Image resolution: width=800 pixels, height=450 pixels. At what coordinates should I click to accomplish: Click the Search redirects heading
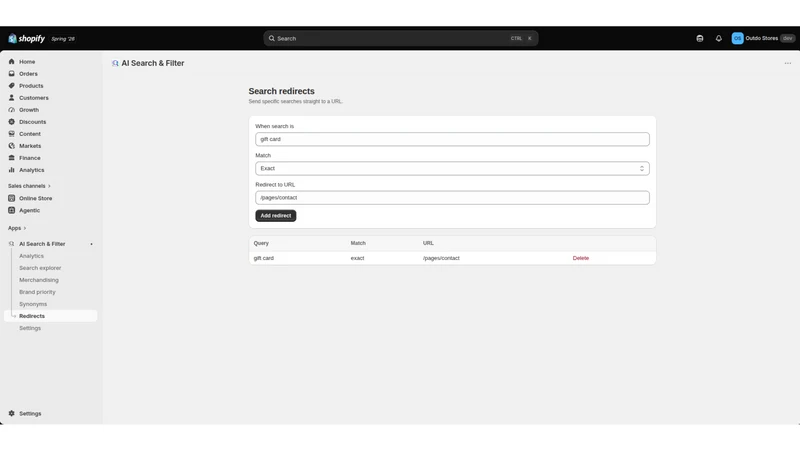[282, 91]
